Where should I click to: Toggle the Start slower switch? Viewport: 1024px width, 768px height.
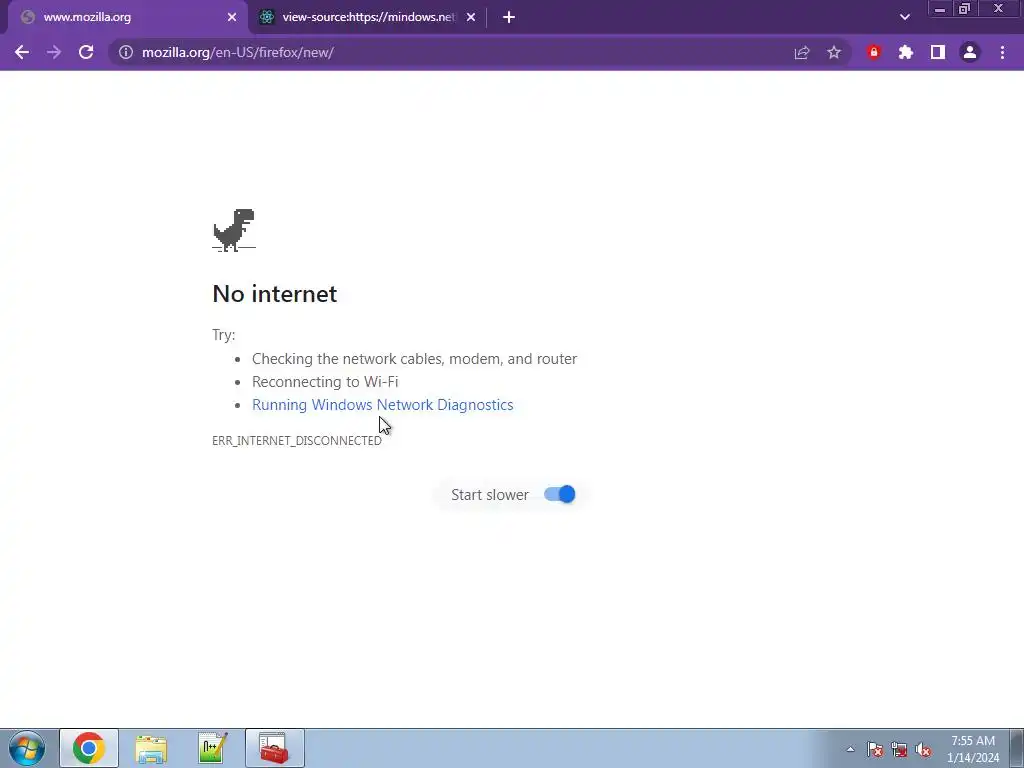(x=560, y=494)
